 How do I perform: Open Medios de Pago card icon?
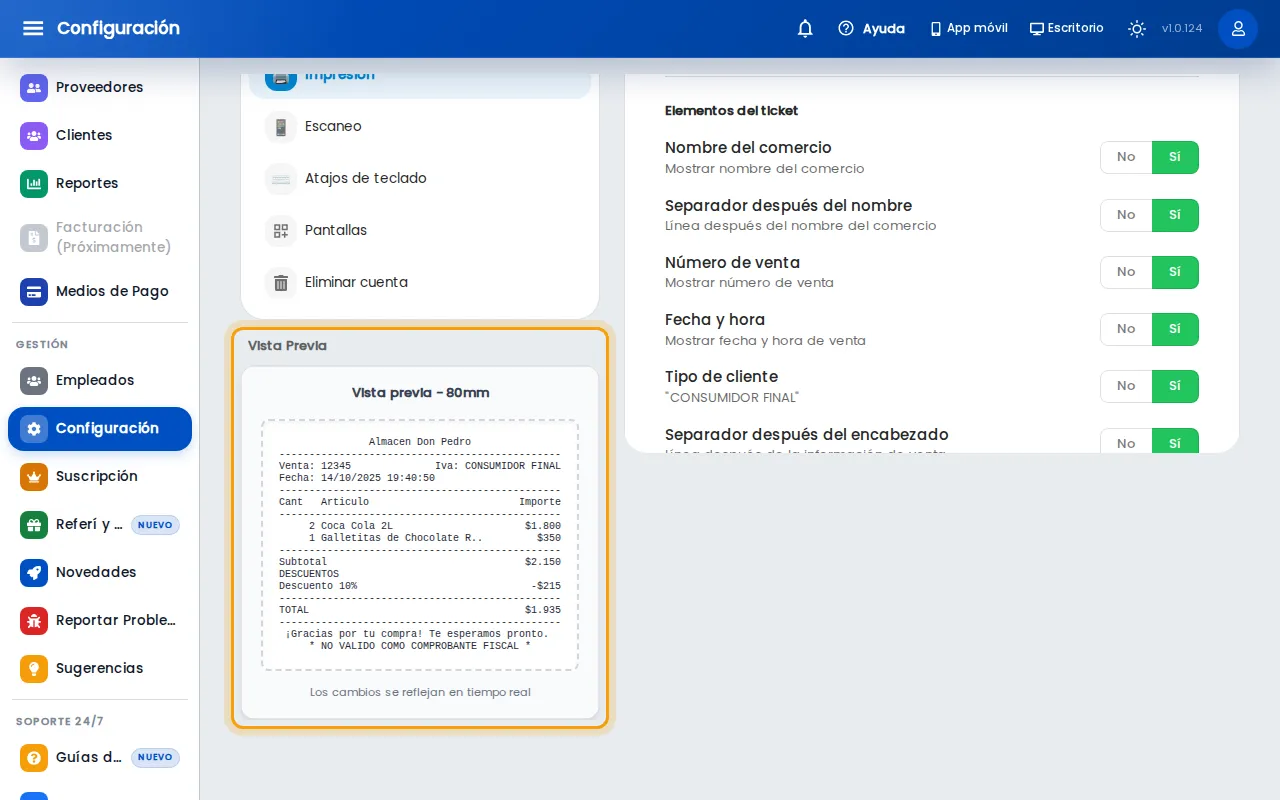coord(34,291)
